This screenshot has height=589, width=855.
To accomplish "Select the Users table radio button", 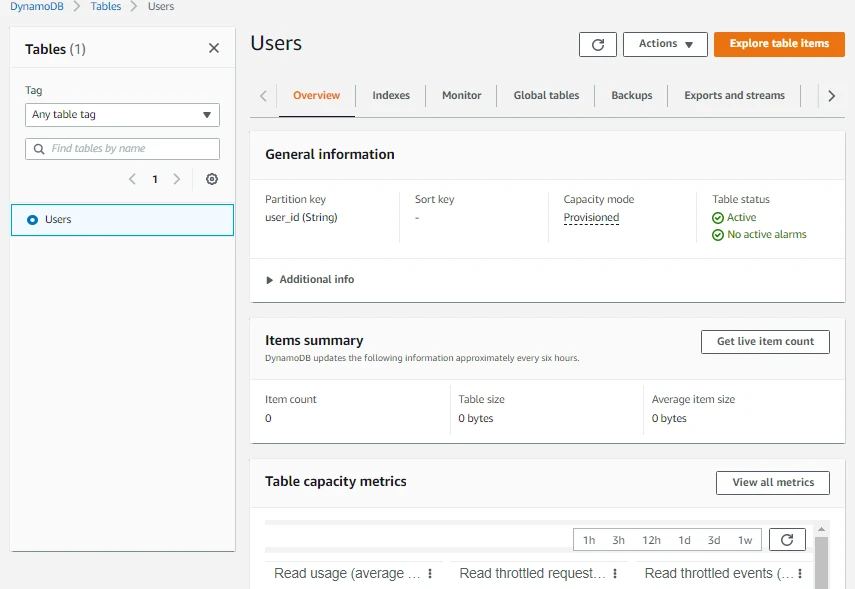I will (x=33, y=220).
